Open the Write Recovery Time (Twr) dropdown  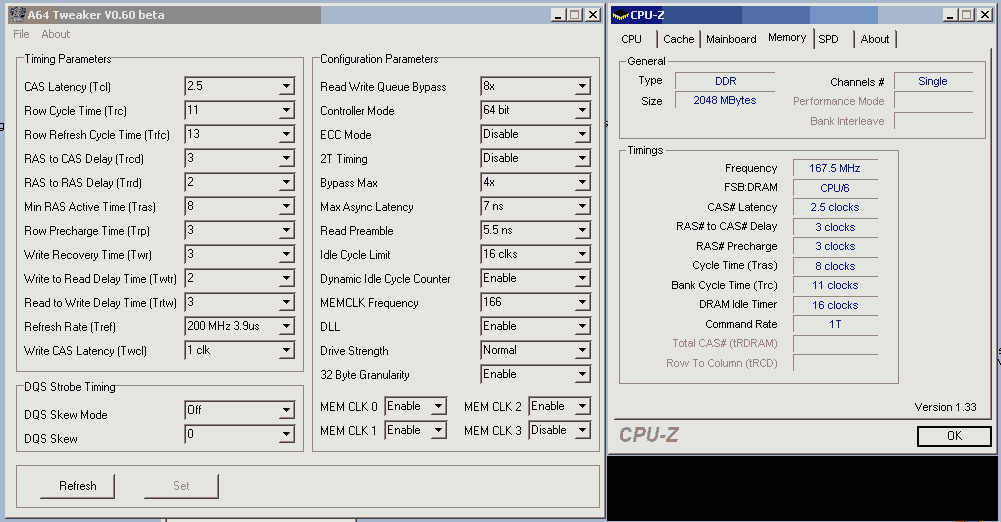287,255
